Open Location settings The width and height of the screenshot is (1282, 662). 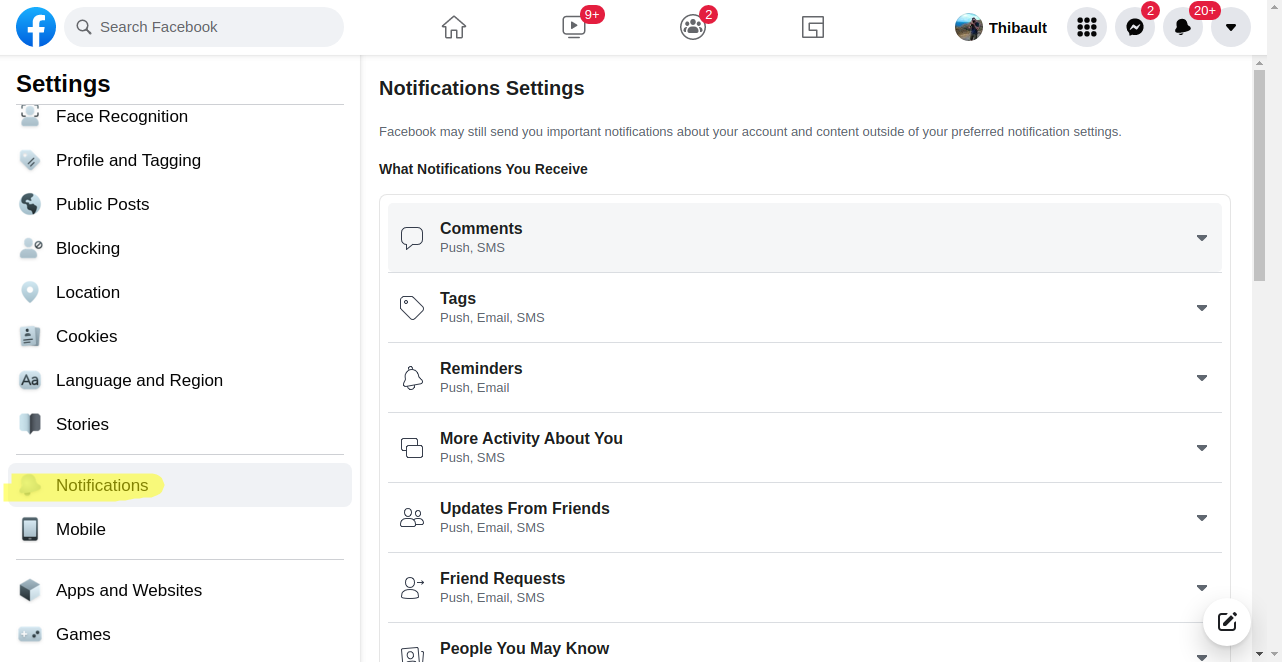pyautogui.click(x=180, y=292)
